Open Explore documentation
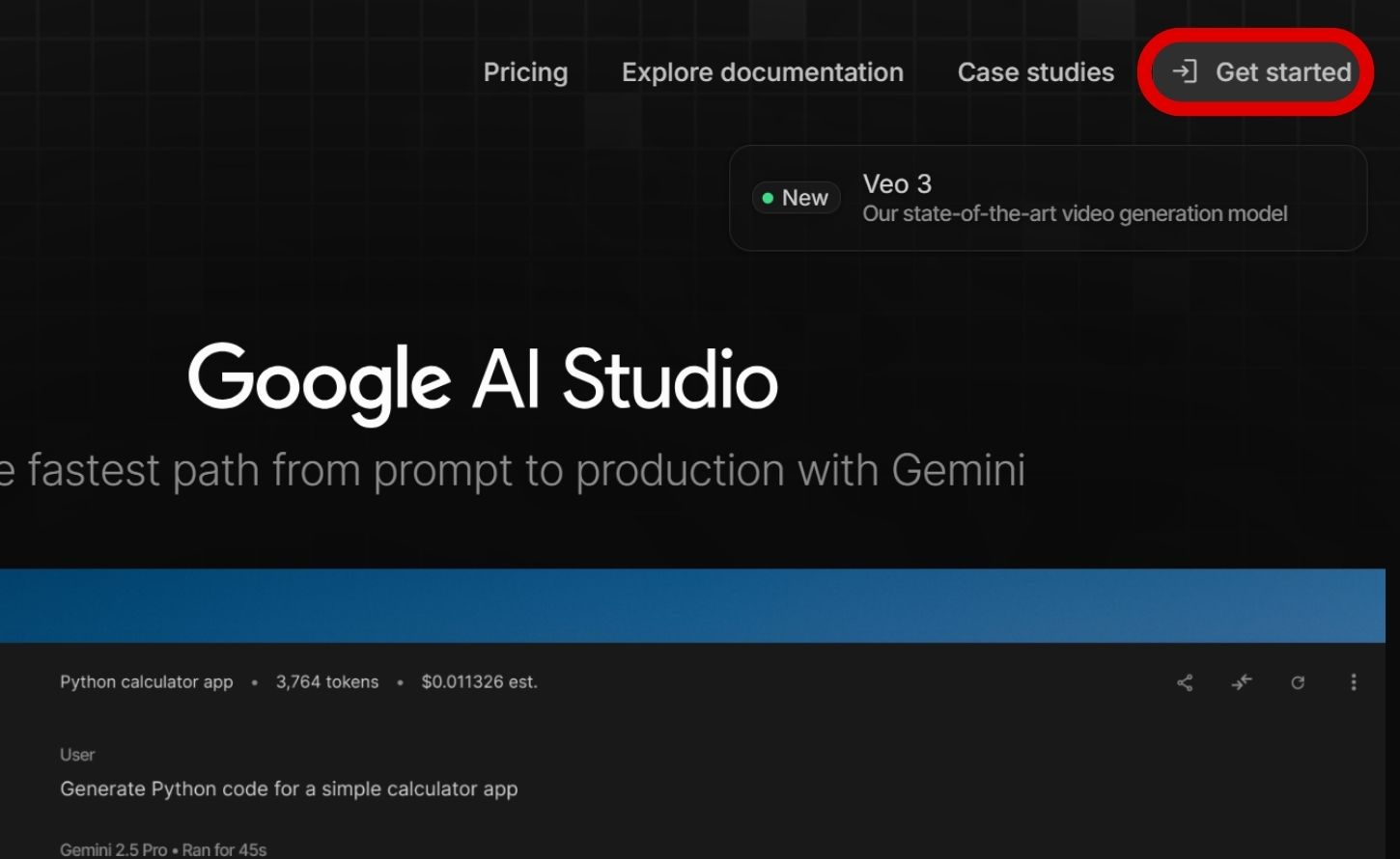1400x859 pixels. coord(762,71)
